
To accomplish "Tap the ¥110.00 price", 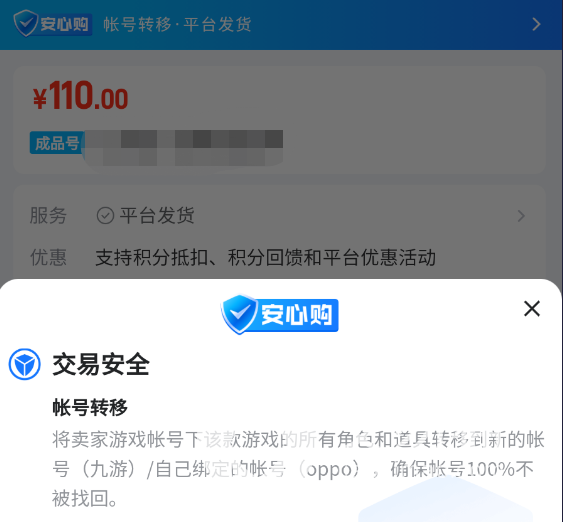I will coord(81,95).
